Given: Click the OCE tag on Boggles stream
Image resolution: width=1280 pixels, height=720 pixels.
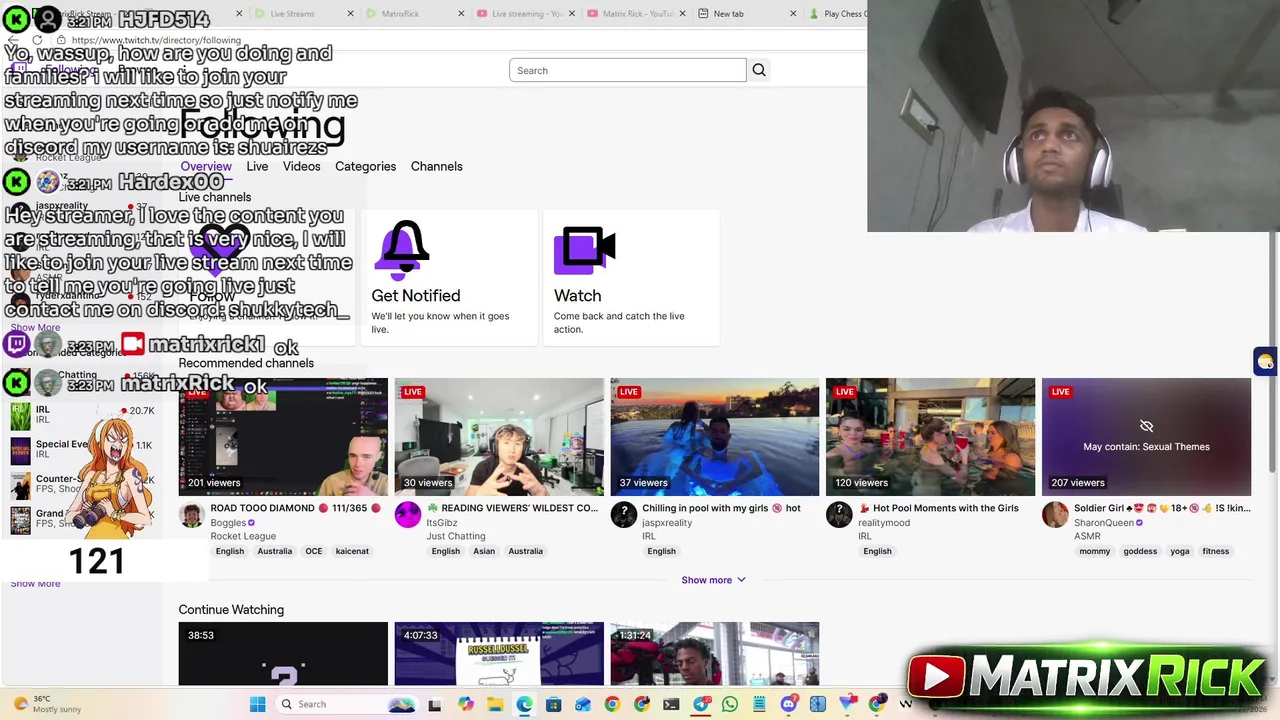Looking at the screenshot, I should 314,551.
